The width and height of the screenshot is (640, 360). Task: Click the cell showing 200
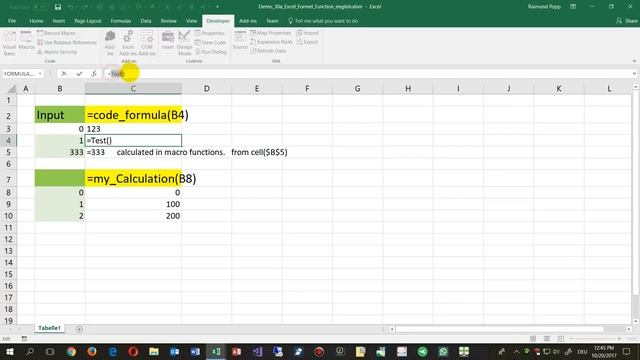coord(133,216)
